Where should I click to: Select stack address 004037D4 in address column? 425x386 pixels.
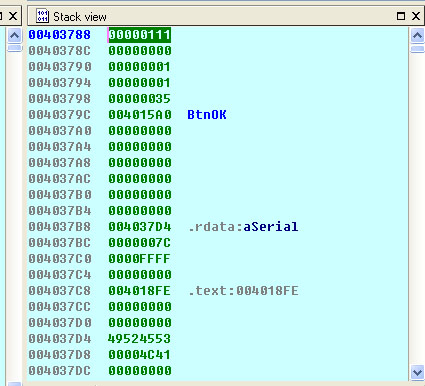[x=59, y=339]
